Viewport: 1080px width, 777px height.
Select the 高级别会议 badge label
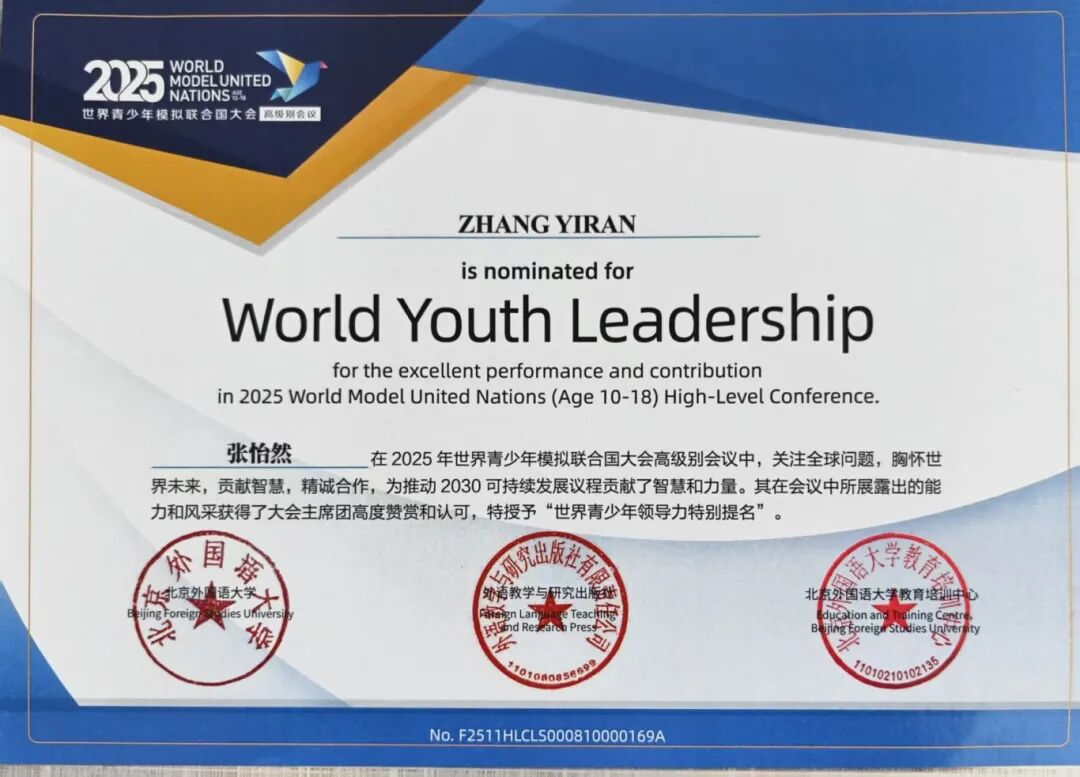(x=289, y=115)
